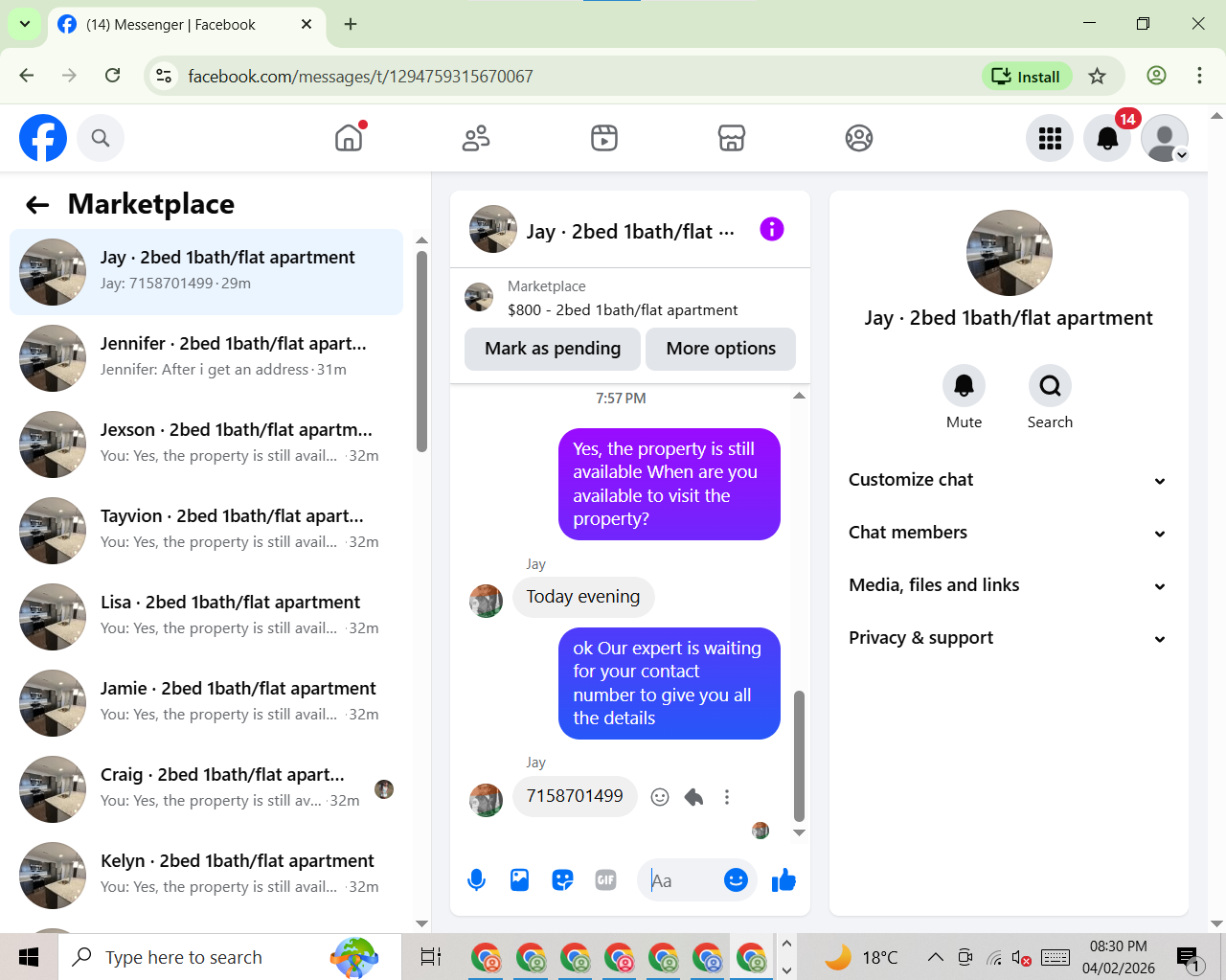Click the conversation list scrollbar
Image resolution: width=1226 pixels, height=980 pixels.
pyautogui.click(x=421, y=351)
